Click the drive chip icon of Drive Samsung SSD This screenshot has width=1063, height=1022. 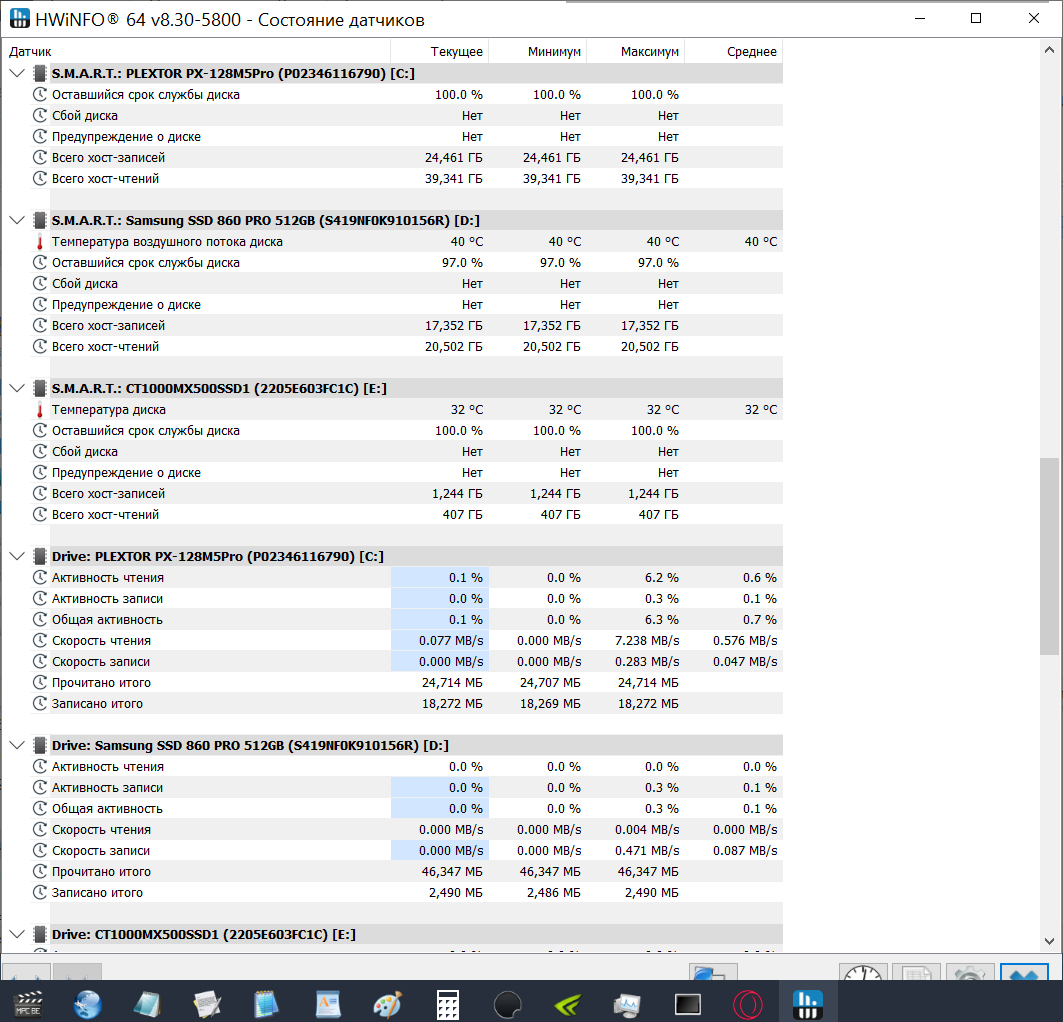coord(40,745)
